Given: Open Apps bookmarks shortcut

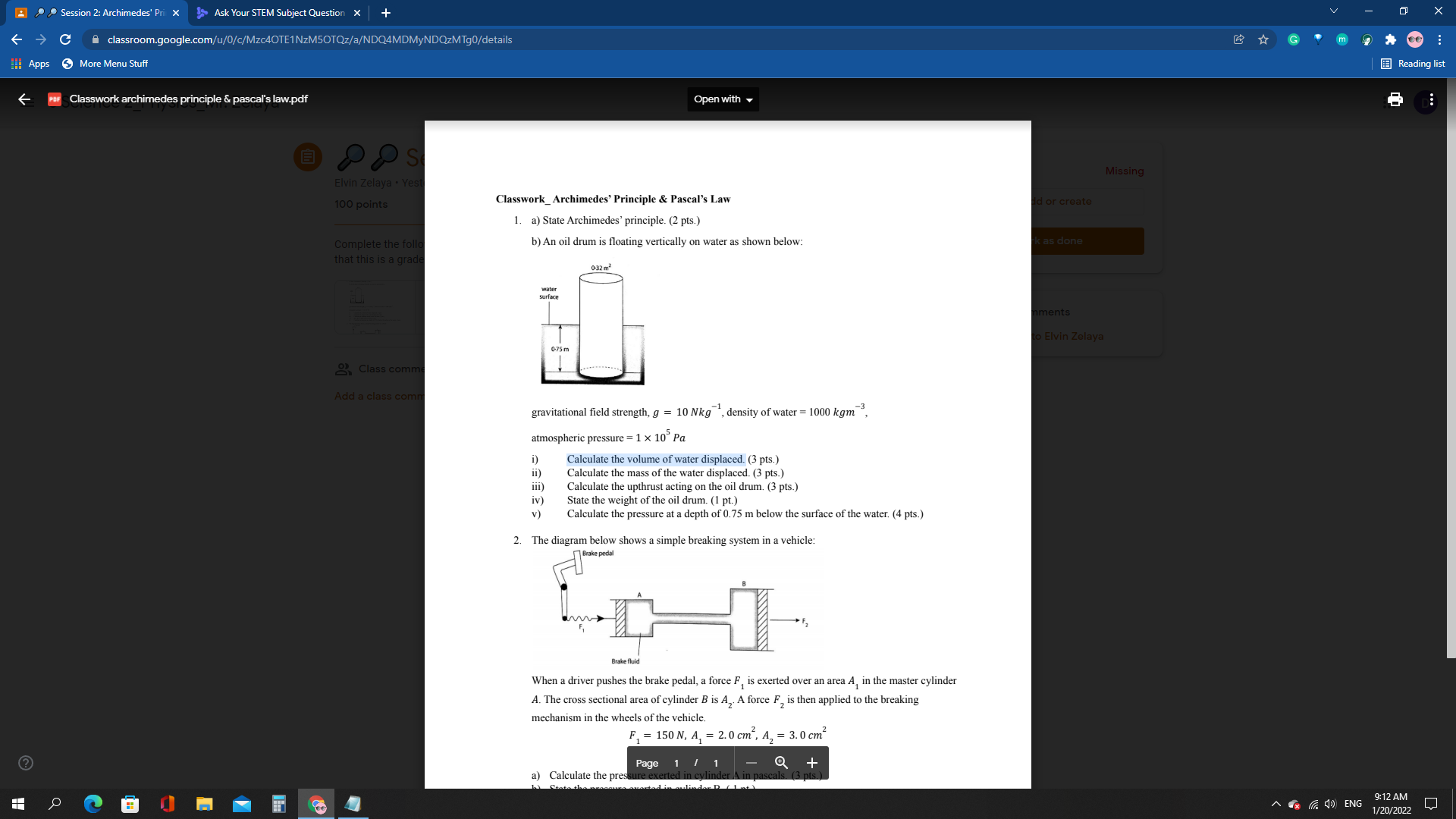Looking at the screenshot, I should tap(30, 64).
